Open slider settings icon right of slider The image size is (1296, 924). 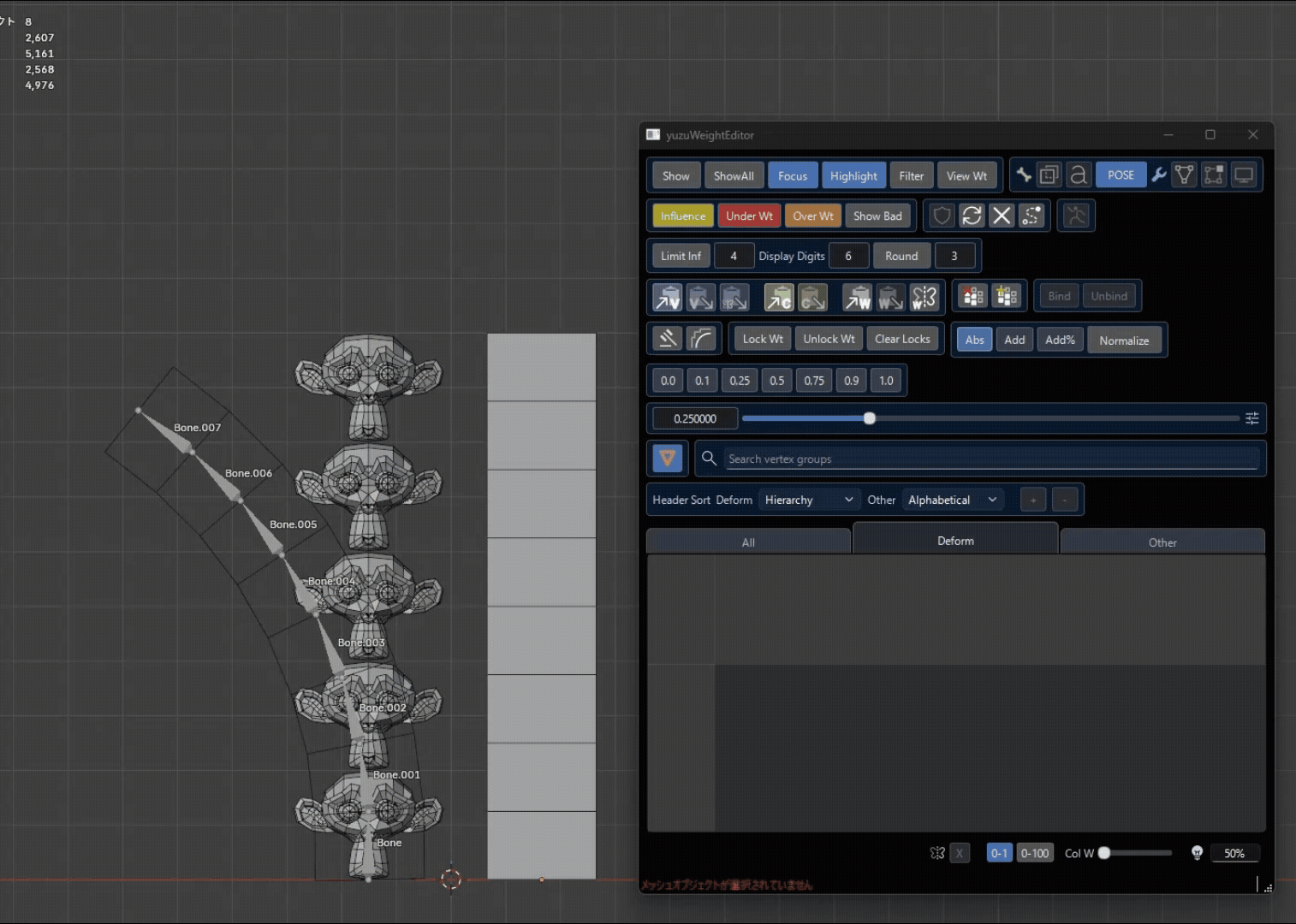click(x=1251, y=418)
